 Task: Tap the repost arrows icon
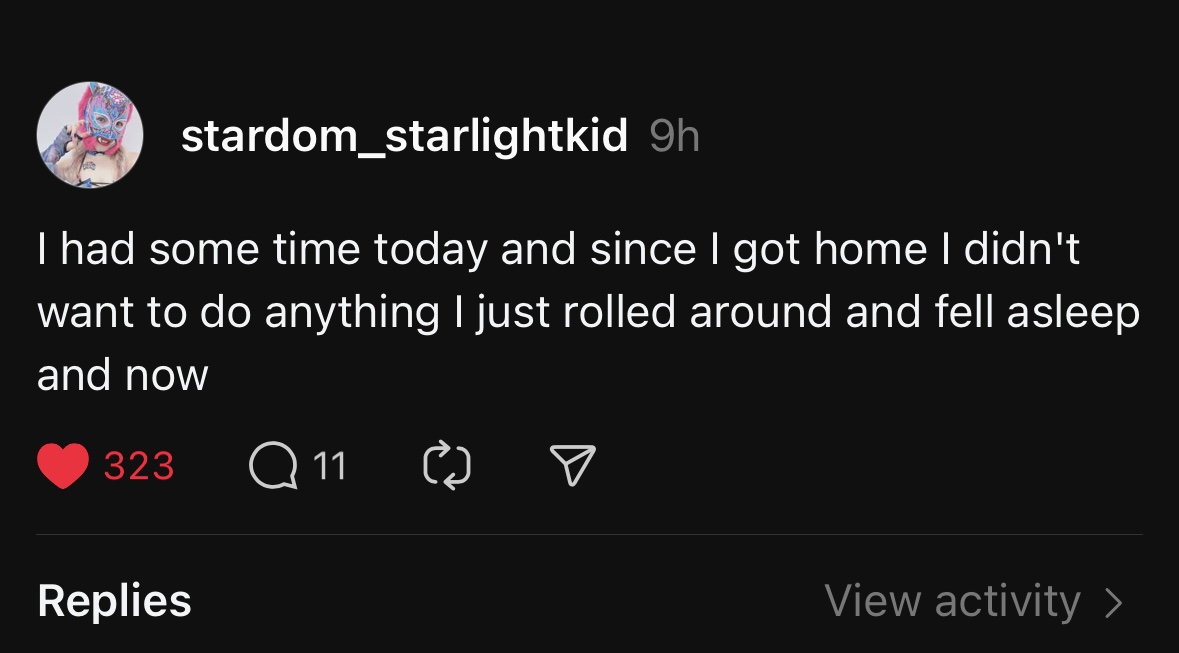pyautogui.click(x=447, y=466)
